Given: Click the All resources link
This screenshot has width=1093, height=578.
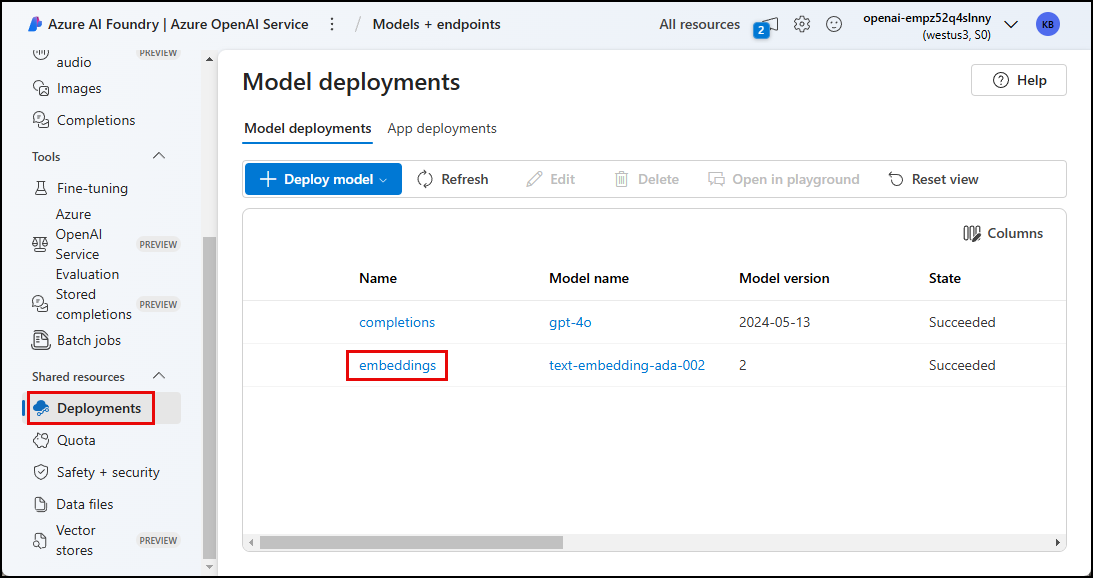Looking at the screenshot, I should 699,24.
